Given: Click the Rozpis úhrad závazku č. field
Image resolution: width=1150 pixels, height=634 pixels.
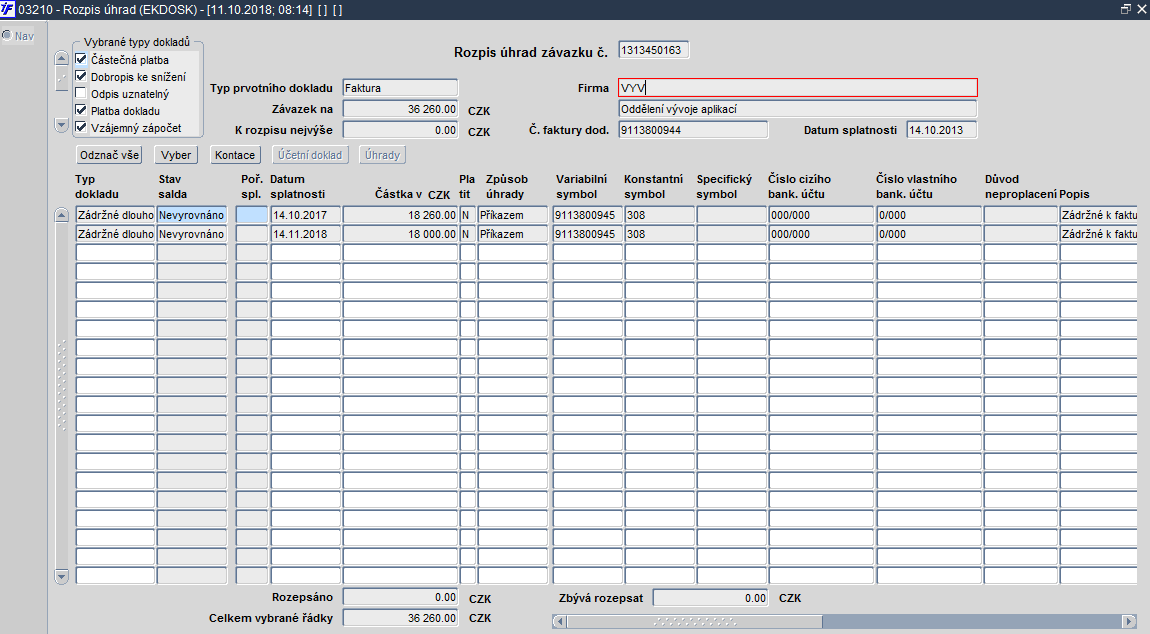Looking at the screenshot, I should [x=653, y=50].
